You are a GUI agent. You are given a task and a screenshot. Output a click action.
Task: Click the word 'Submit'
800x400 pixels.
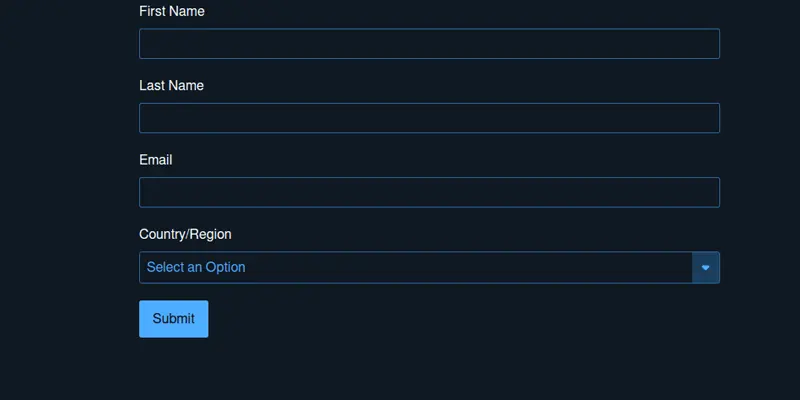(x=173, y=319)
